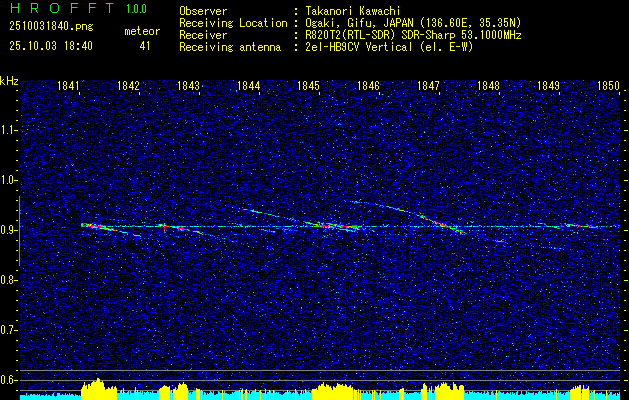Click the 1842 time axis label
The width and height of the screenshot is (629, 400).
[128, 86]
